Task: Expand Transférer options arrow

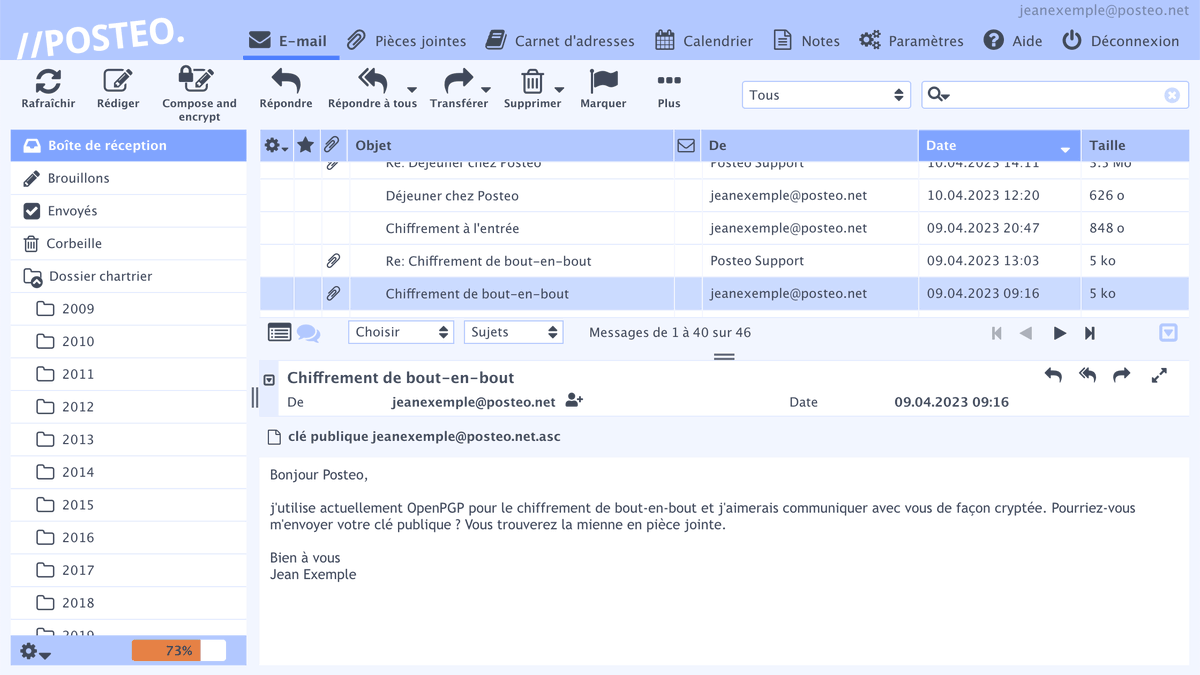Action: coord(486,90)
